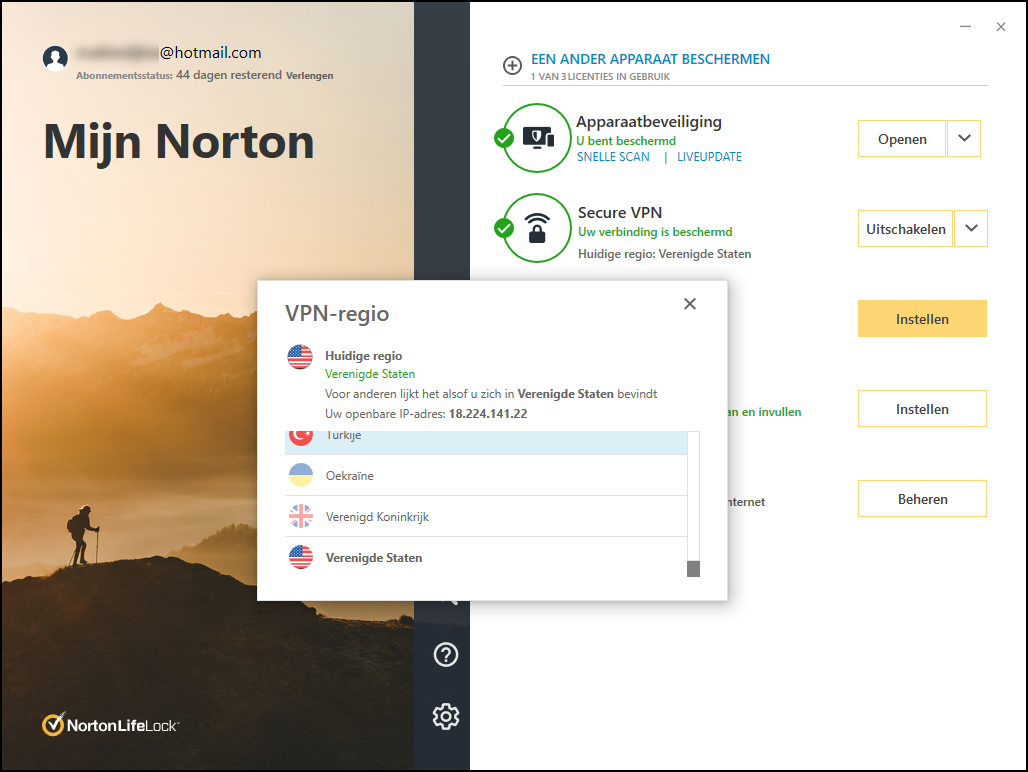Click the United Kingdom flag icon in list
This screenshot has height=772, width=1028.
(301, 516)
